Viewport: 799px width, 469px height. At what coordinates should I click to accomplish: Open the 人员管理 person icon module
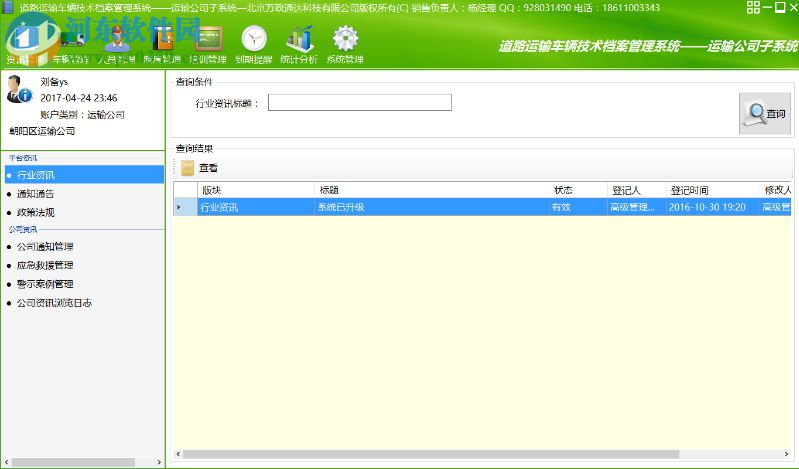tap(117, 45)
